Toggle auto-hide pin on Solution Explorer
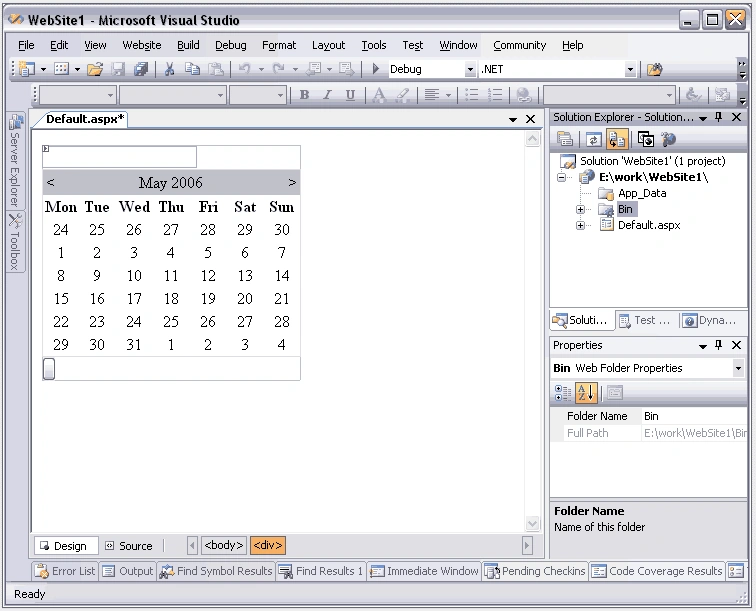The height and width of the screenshot is (611, 756). coord(718,117)
